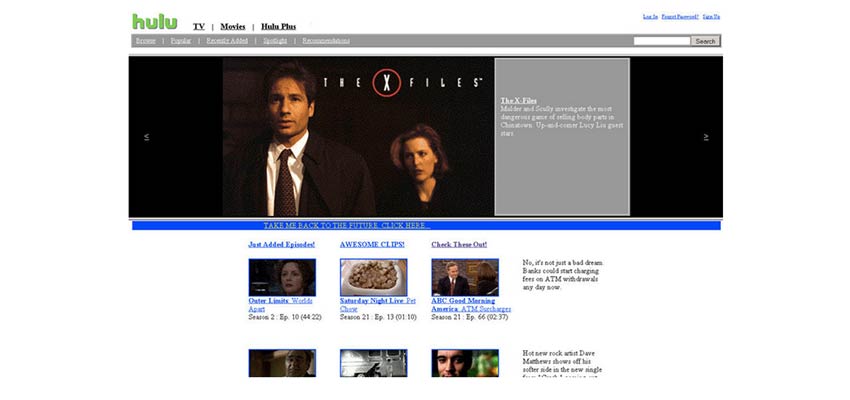Open AWESOME CLIPS! heading link
Viewport: 850px width, 400px height.
pyautogui.click(x=372, y=244)
